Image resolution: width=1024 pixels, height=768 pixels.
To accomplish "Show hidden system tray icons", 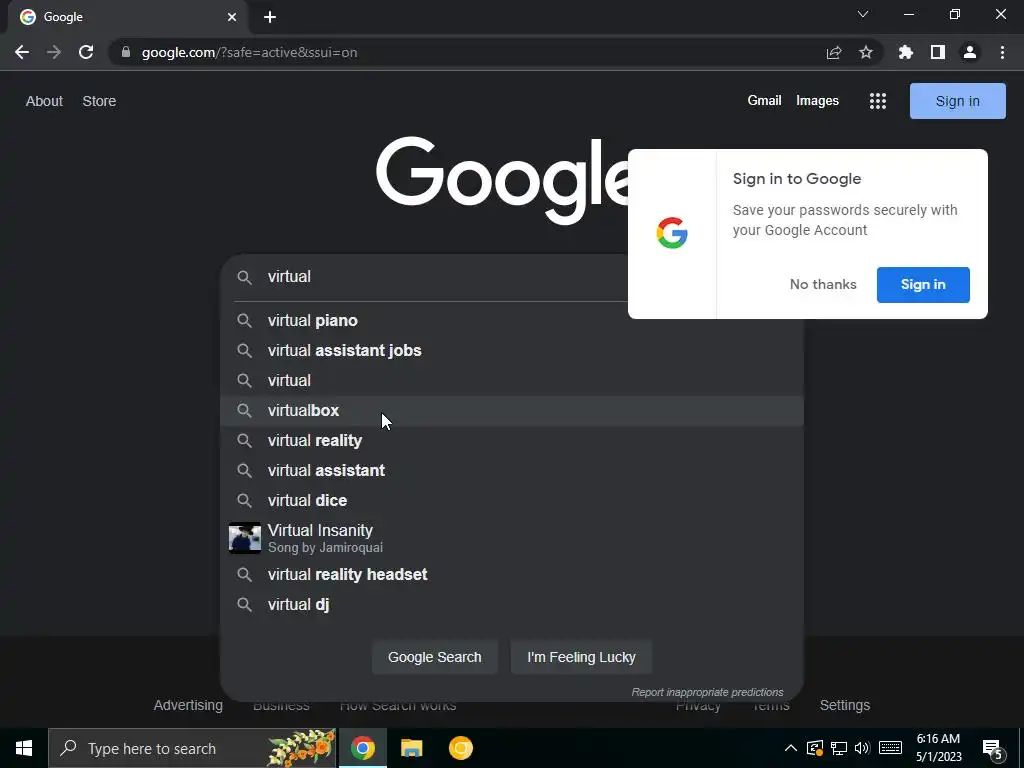I will click(x=790, y=748).
